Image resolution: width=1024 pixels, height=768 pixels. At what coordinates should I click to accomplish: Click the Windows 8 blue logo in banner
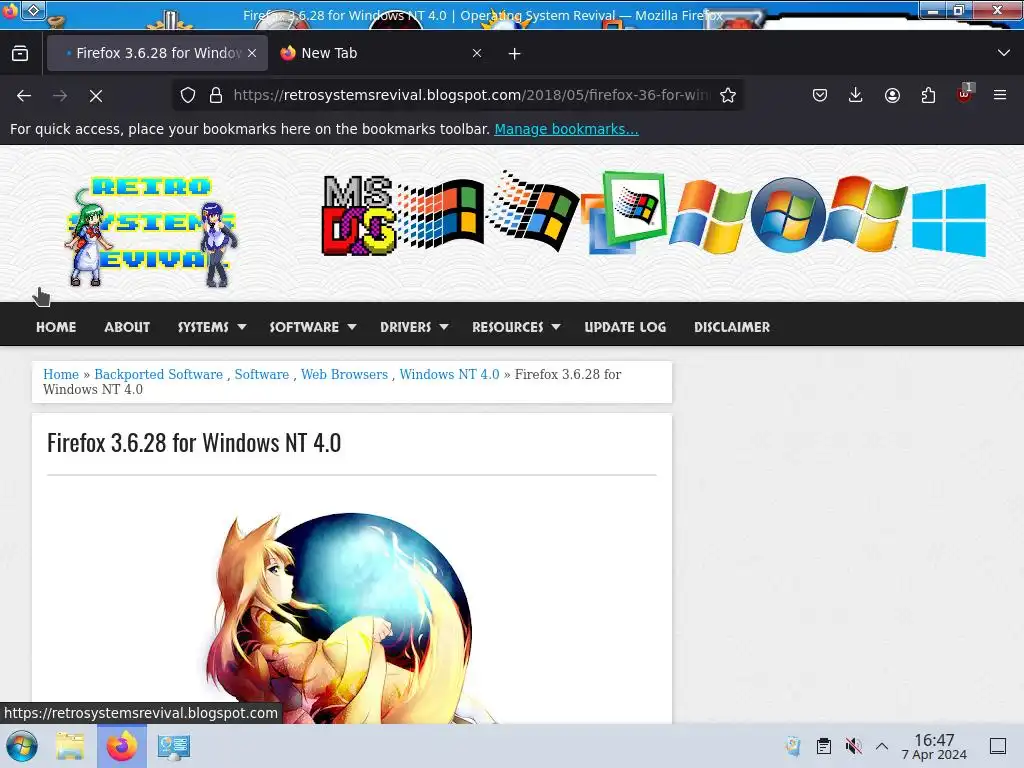(x=949, y=219)
